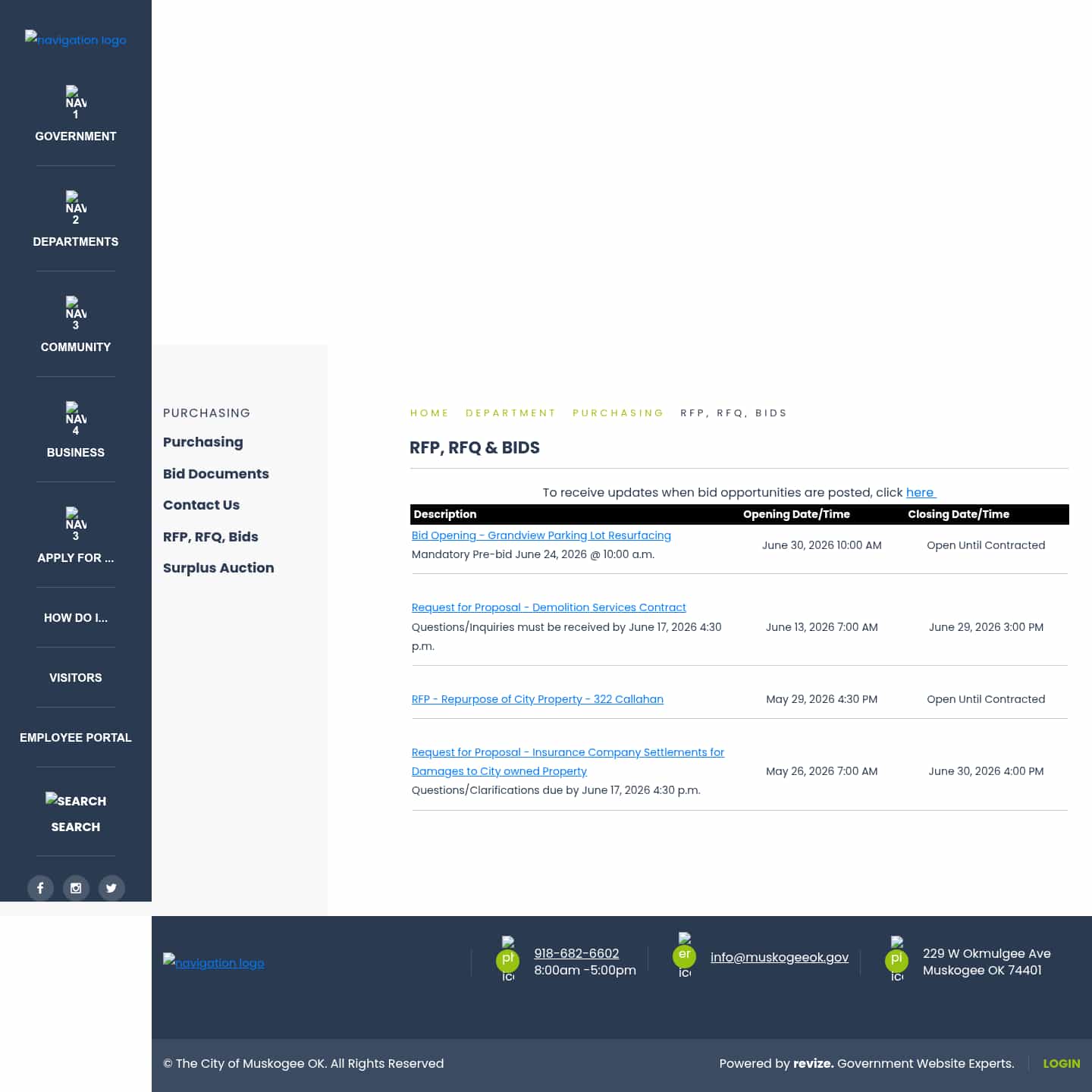Viewport: 1092px width, 1092px height.
Task: Open Surplus Auction side link
Action: pos(218,568)
